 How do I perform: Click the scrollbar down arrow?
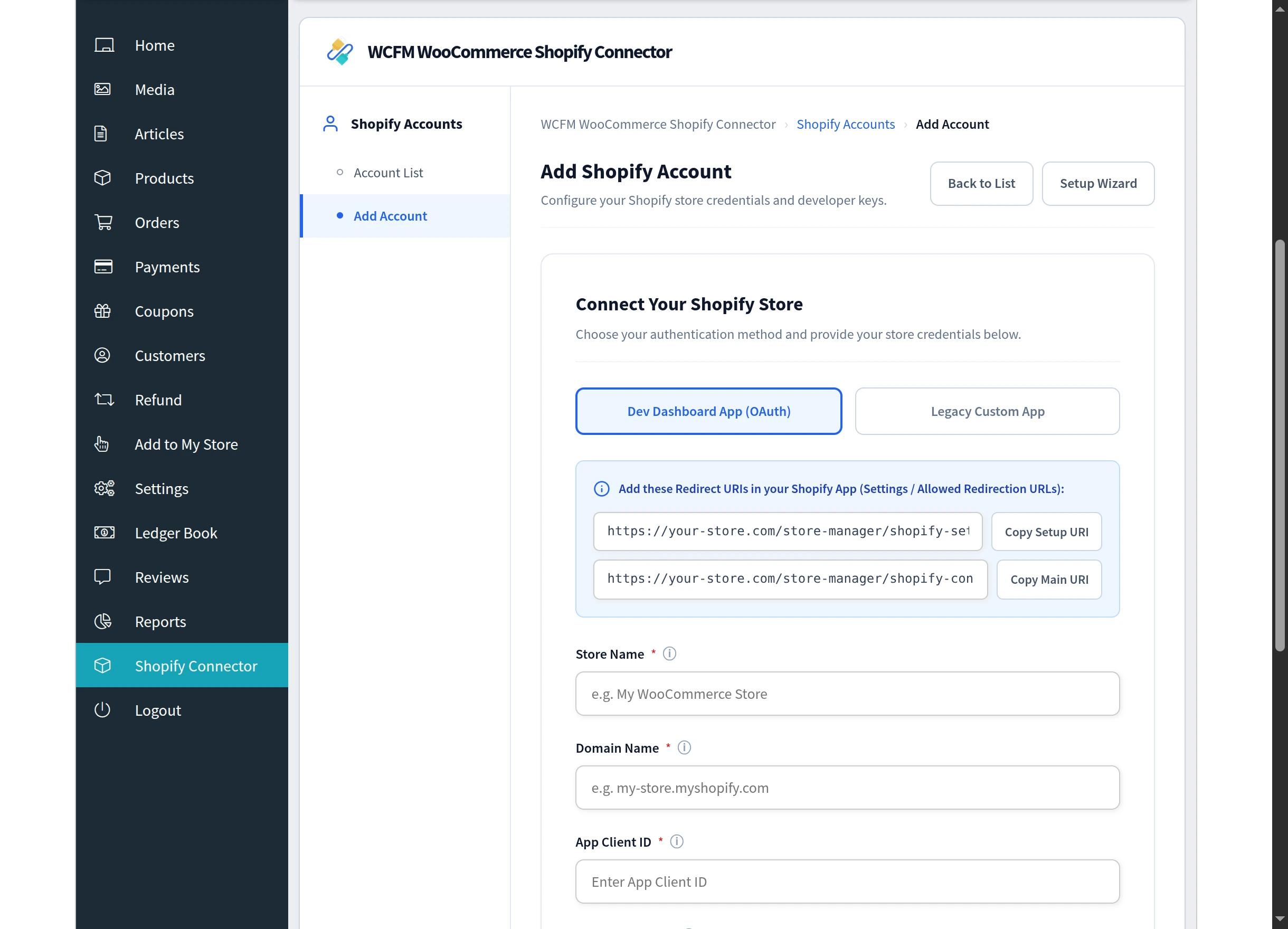tap(1280, 919)
